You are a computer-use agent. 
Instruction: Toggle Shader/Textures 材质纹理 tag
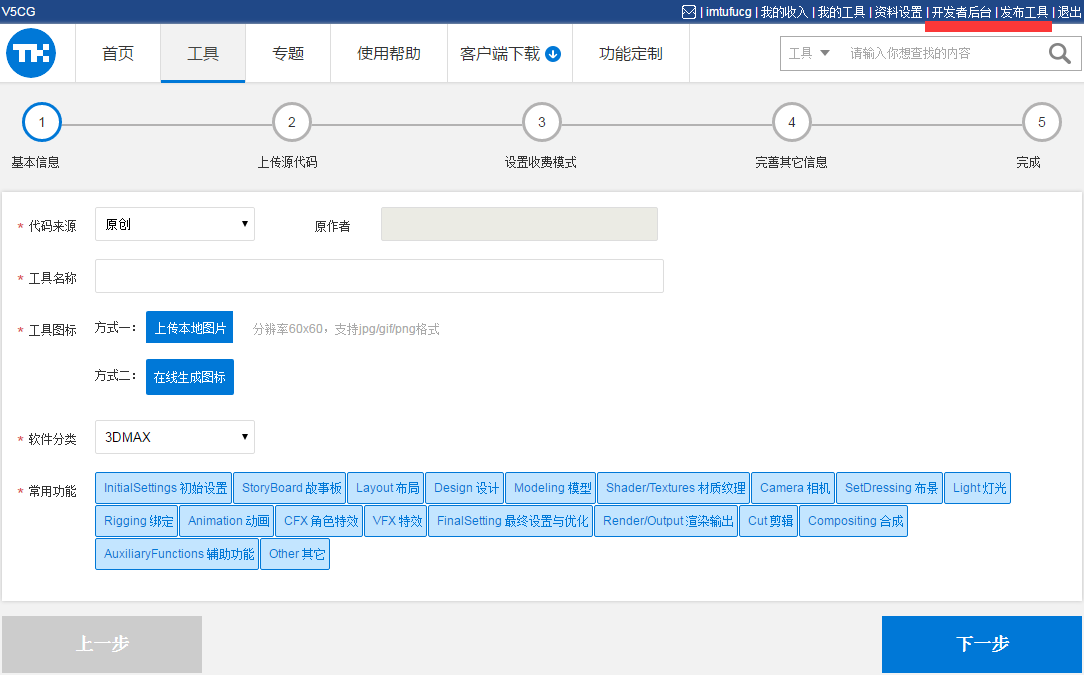coord(675,488)
